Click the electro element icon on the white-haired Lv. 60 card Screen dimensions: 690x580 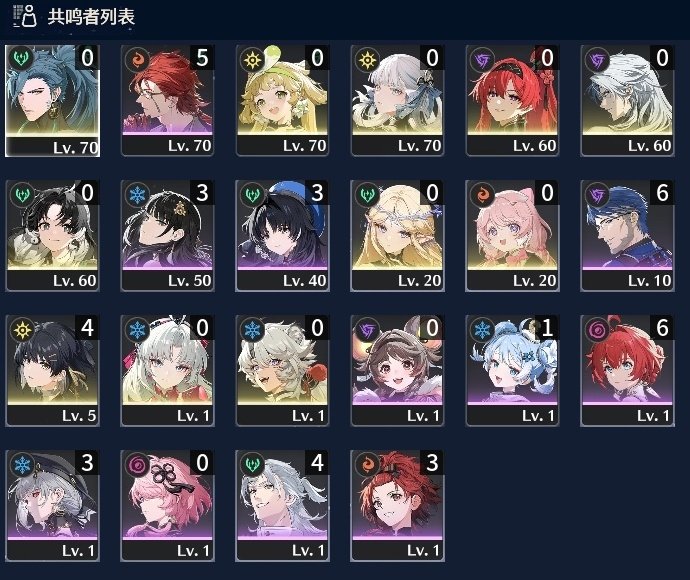pos(597,59)
